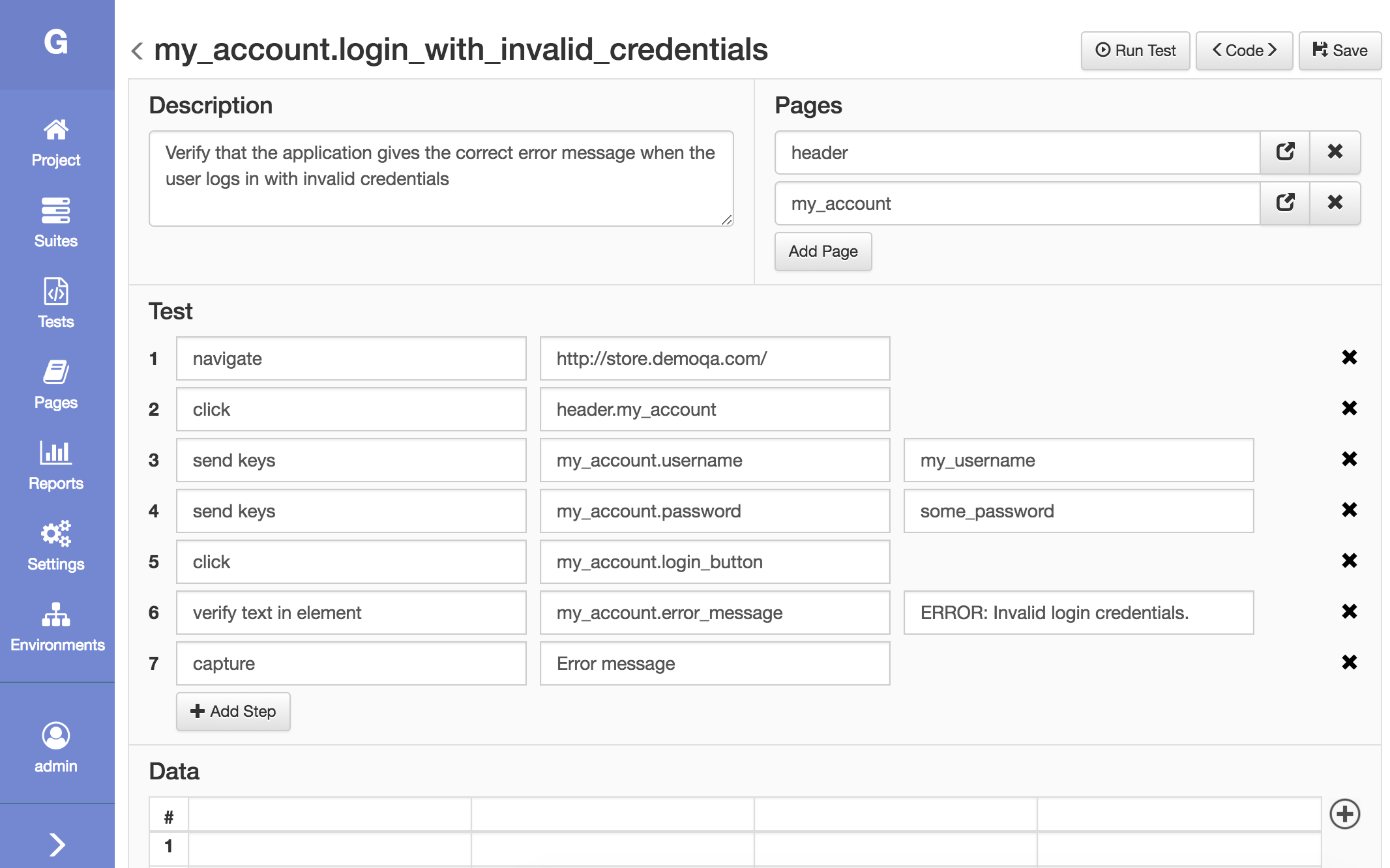Save the test with Save button

coord(1340,51)
